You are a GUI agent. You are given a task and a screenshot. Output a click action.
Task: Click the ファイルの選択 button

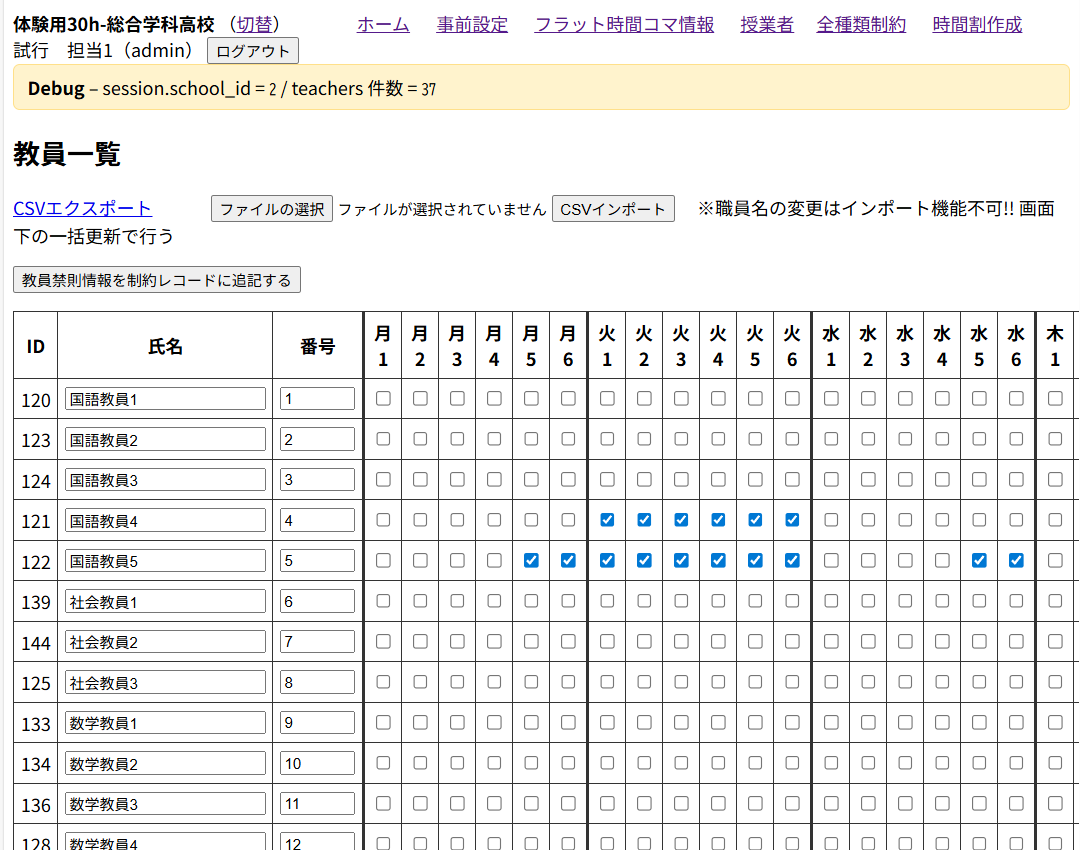point(271,208)
